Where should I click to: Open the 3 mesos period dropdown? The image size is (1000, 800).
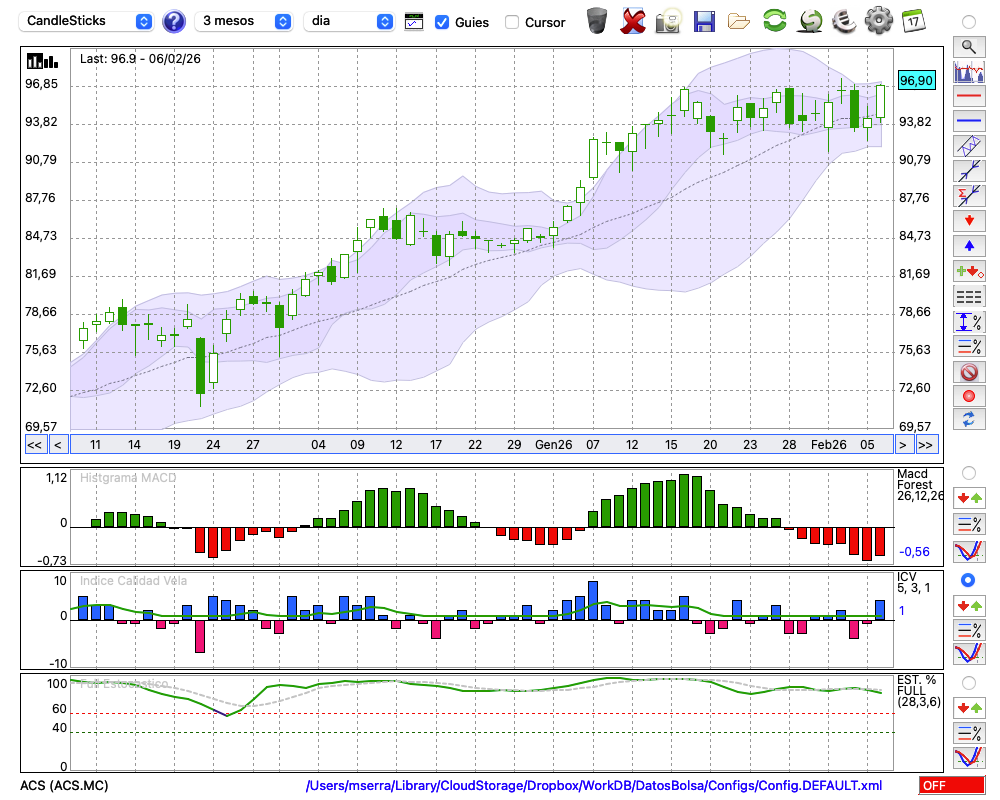[x=243, y=21]
